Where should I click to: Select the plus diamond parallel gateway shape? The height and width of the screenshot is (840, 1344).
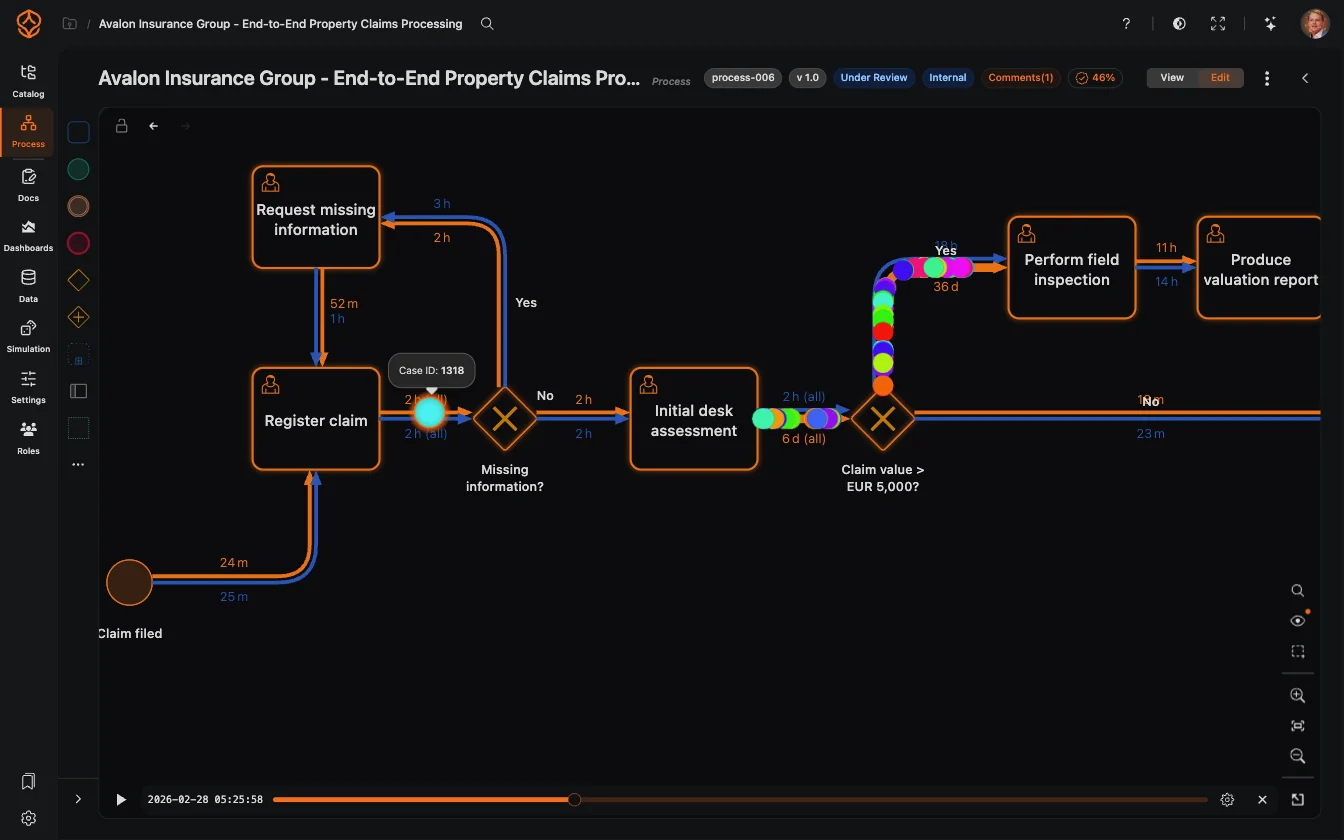[78, 317]
